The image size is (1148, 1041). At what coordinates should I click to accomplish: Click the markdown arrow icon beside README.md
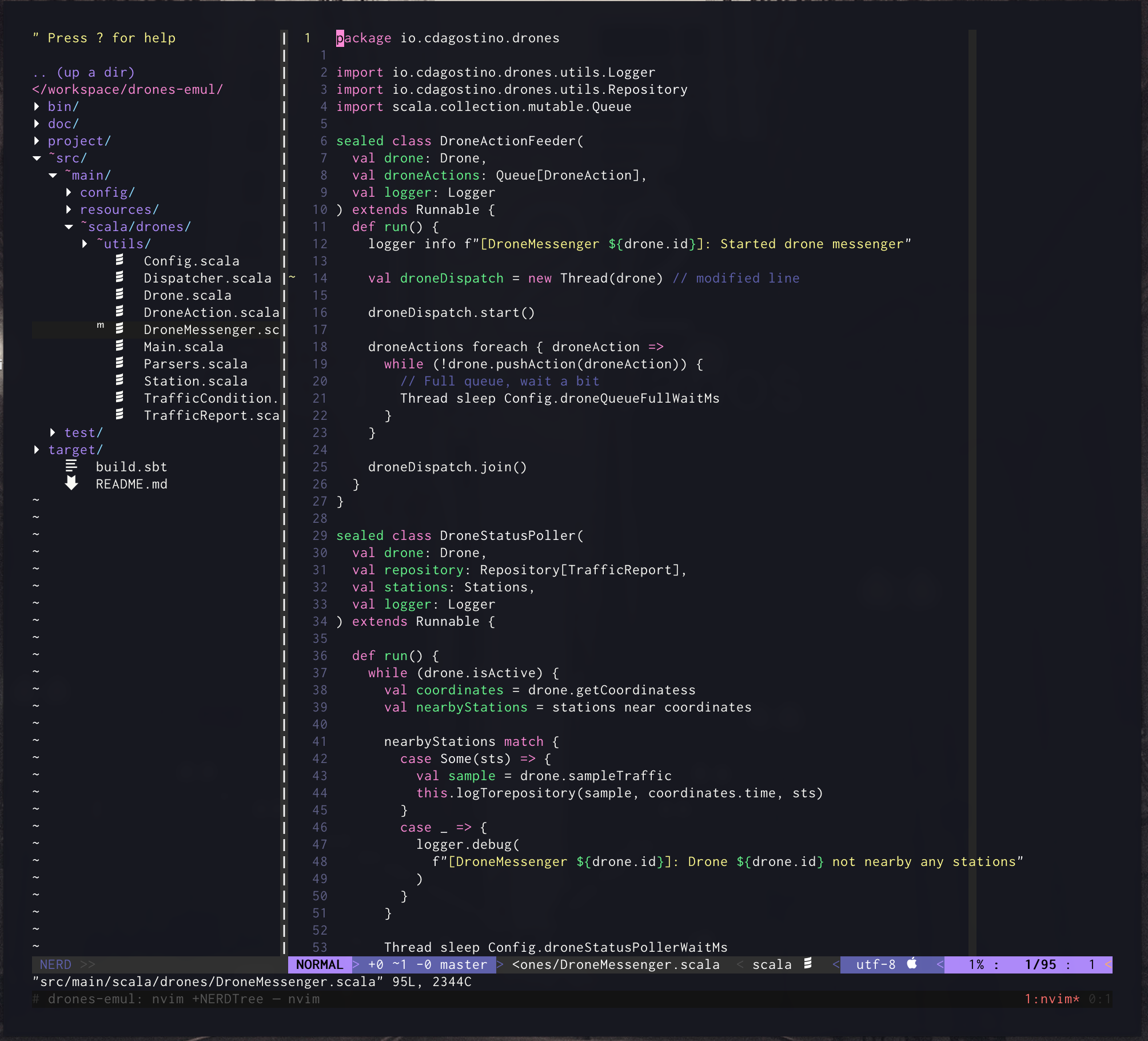[71, 483]
